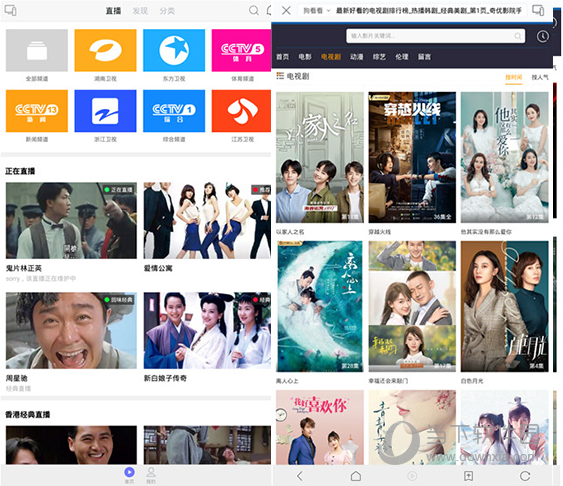The image size is (563, 486).
Task: Open the 白色月光 drama poster
Action: [504, 307]
